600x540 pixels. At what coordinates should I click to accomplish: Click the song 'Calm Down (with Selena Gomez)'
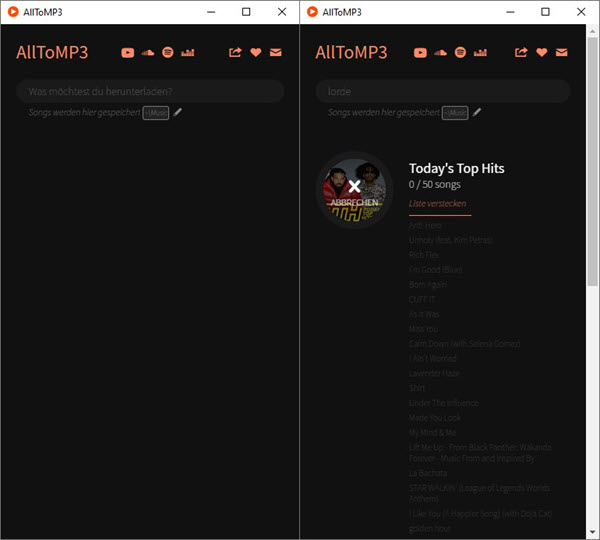pyautogui.click(x=464, y=344)
